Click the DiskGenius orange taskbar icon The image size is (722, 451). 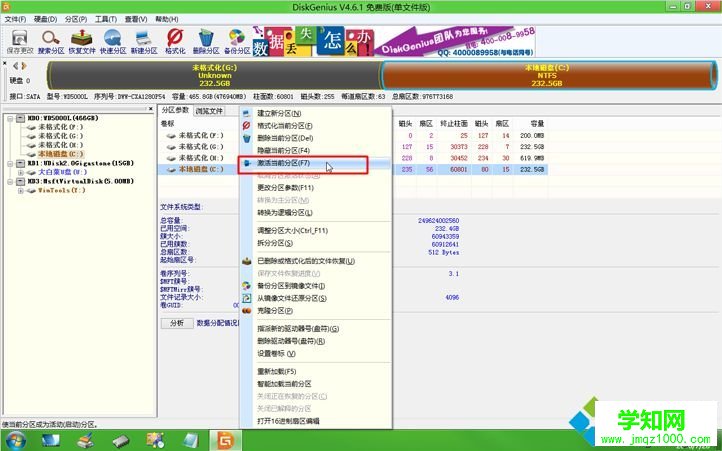tap(226, 440)
